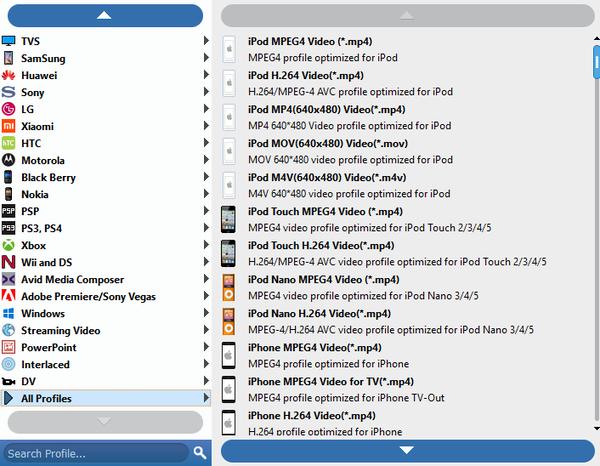Image resolution: width=600 pixels, height=466 pixels.
Task: Open the Nokia category
Action: pos(105,194)
